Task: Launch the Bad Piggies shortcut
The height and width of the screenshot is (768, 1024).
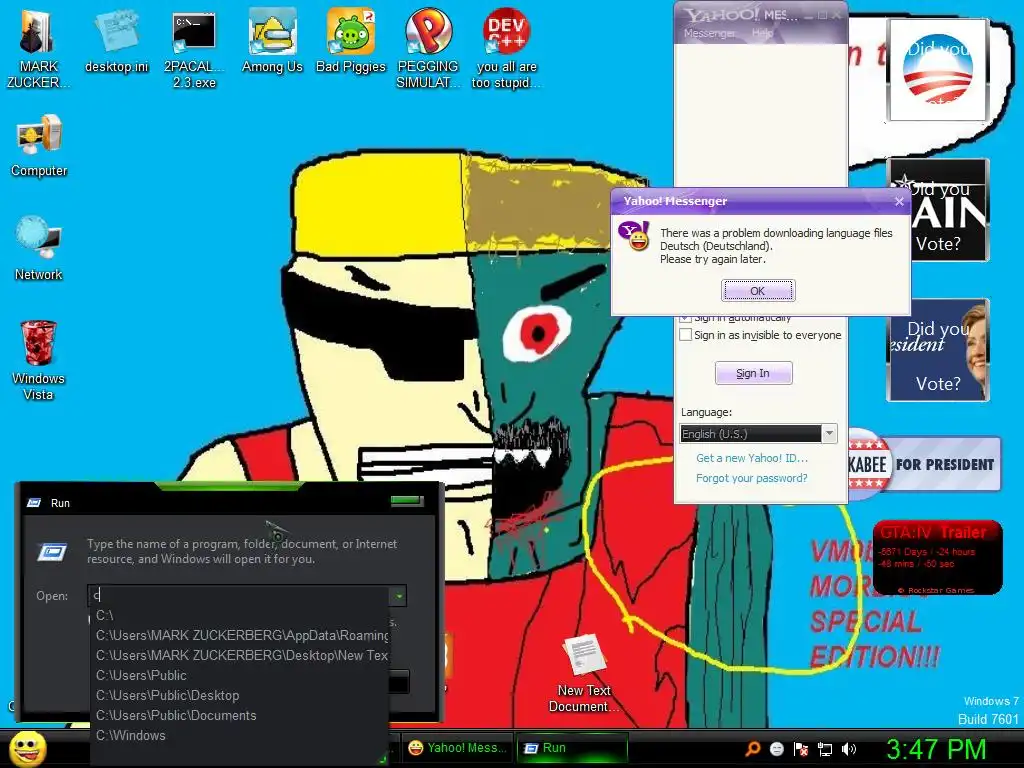Action: click(x=351, y=41)
